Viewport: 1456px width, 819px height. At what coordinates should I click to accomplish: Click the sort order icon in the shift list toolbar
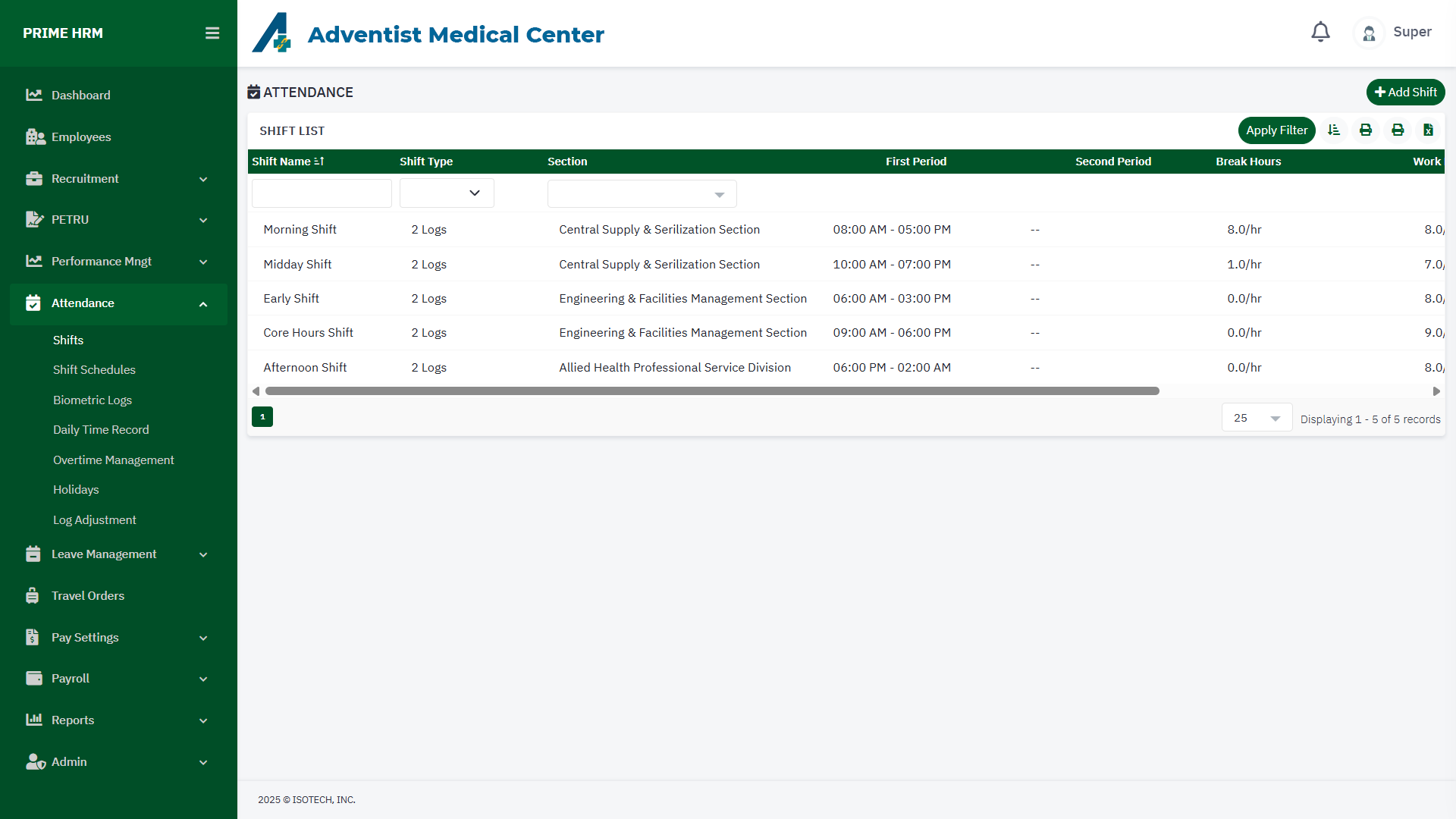click(x=1334, y=130)
